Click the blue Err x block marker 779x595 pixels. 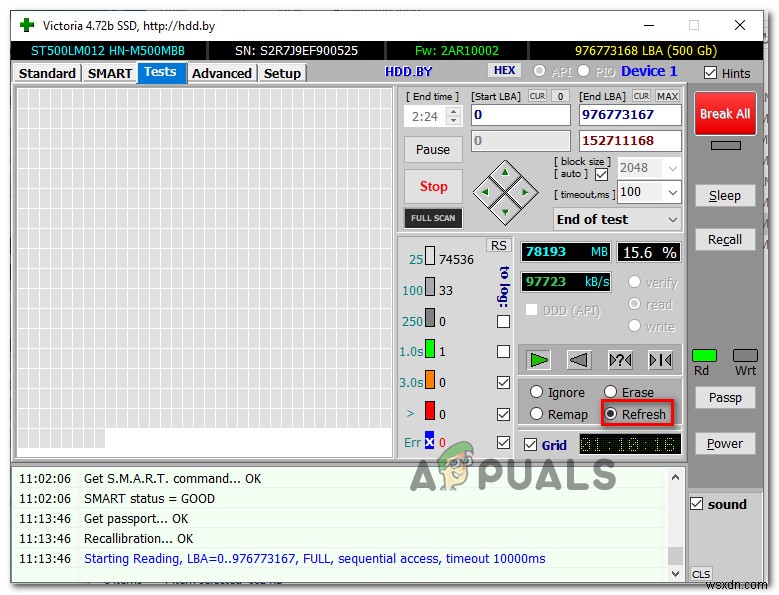(x=429, y=441)
